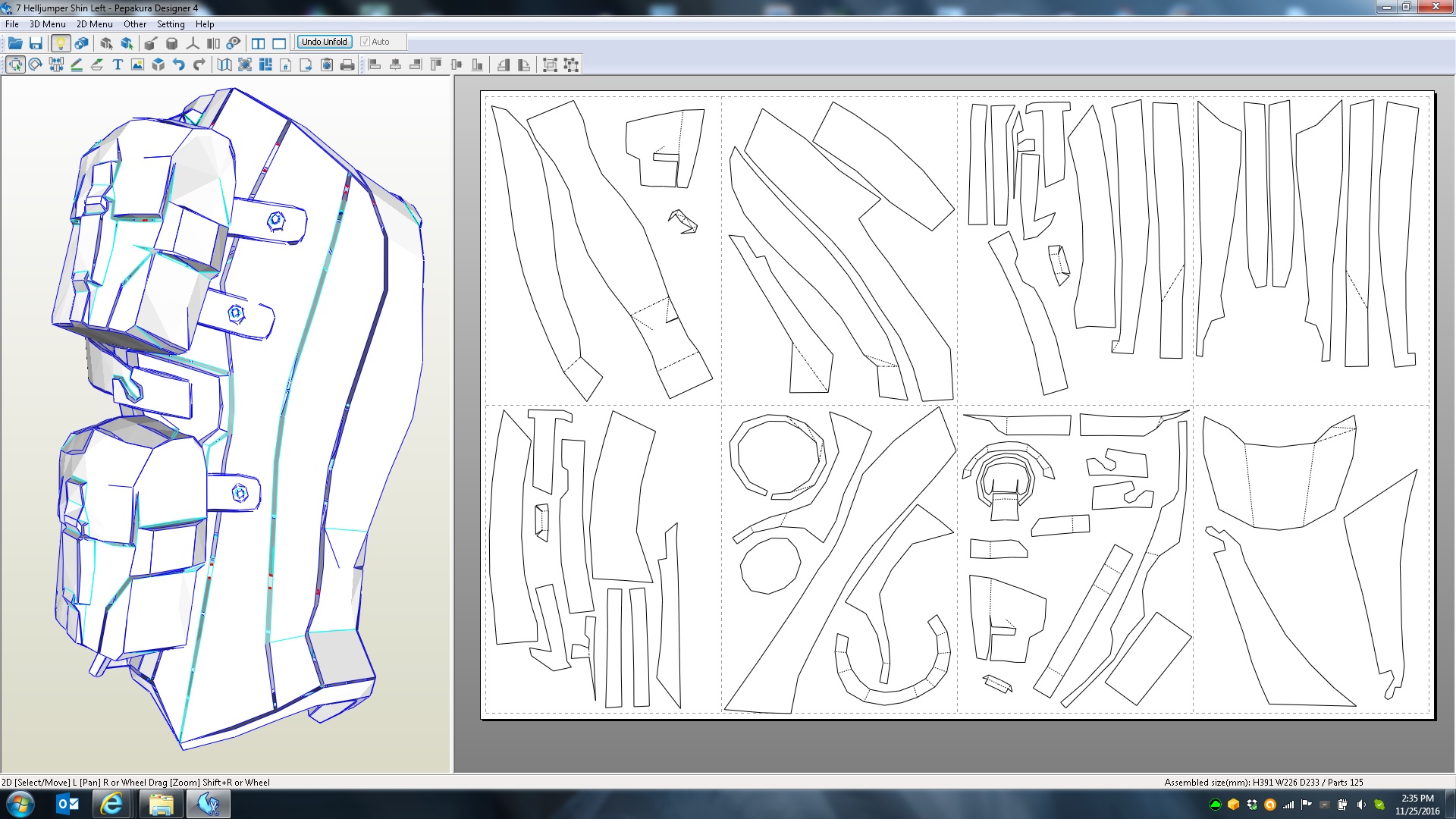
Task: Activate the Join/Disjoin faces tool
Action: (x=56, y=65)
